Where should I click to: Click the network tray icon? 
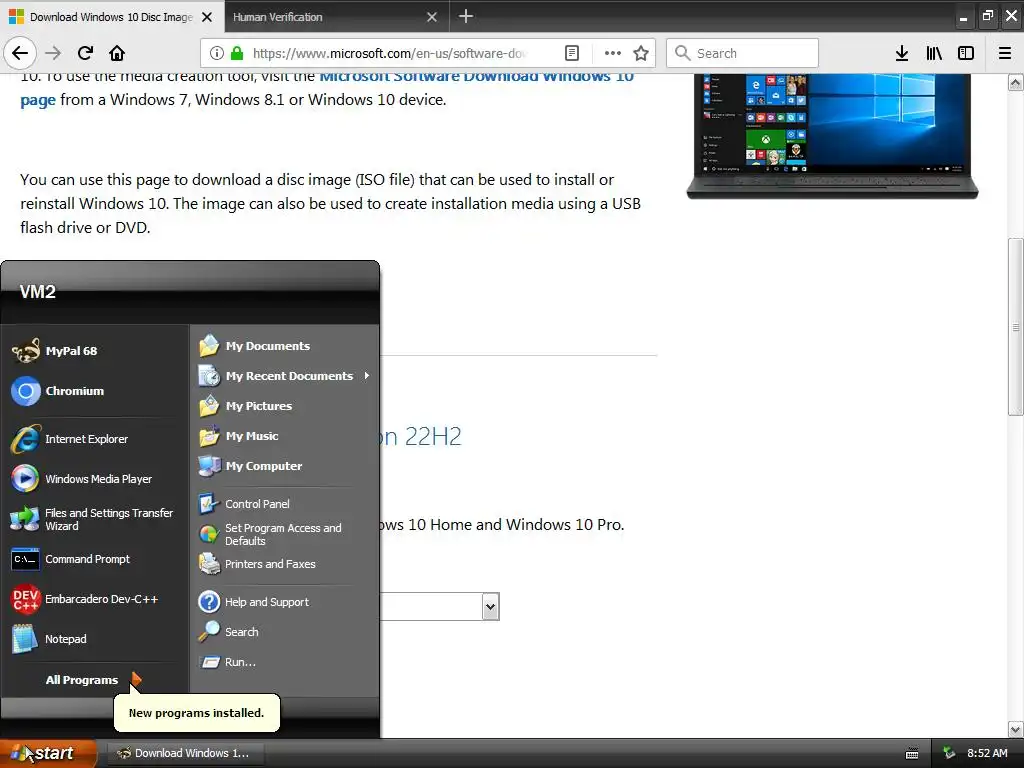pos(949,753)
